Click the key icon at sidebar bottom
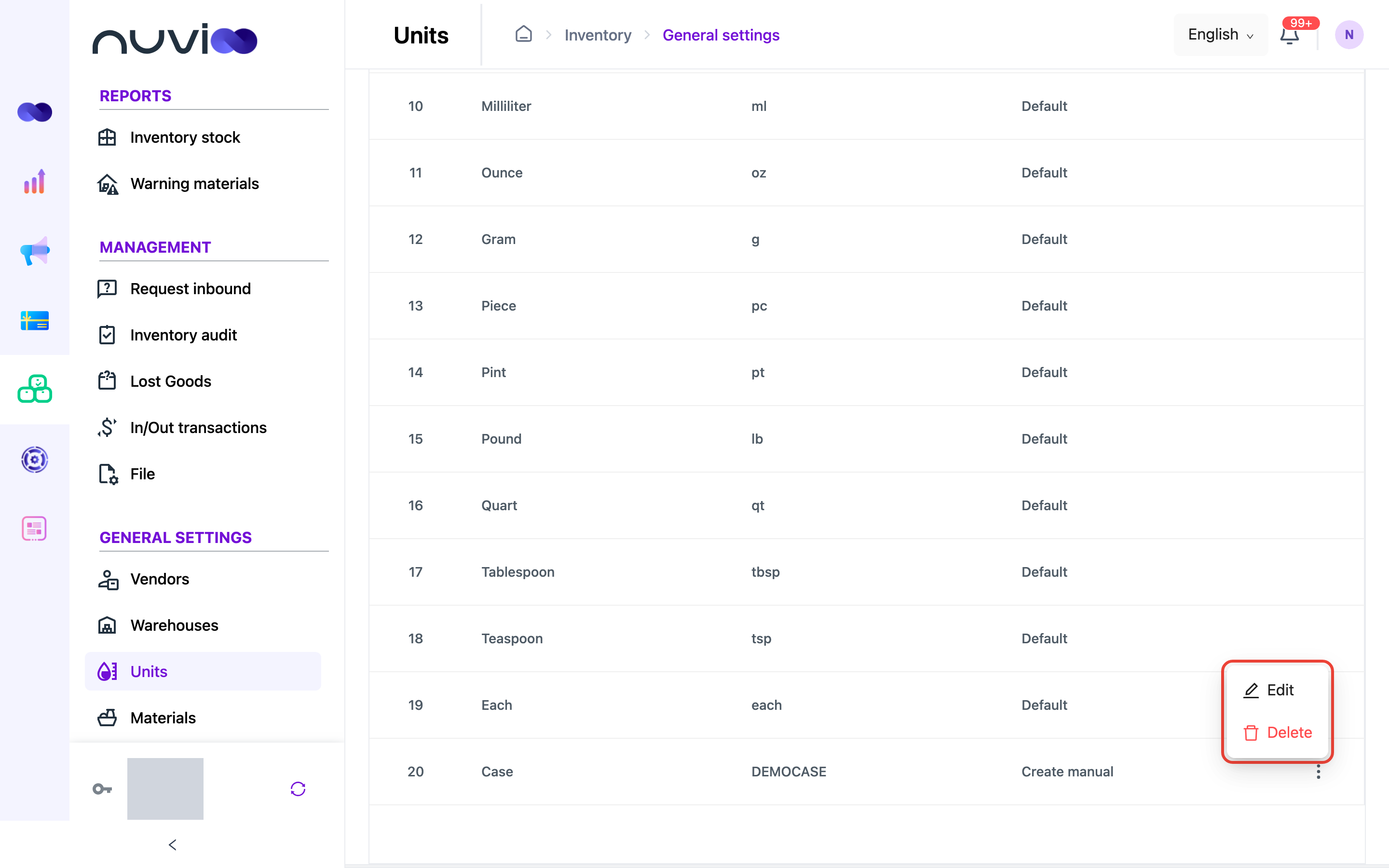The height and width of the screenshot is (868, 1389). (102, 789)
